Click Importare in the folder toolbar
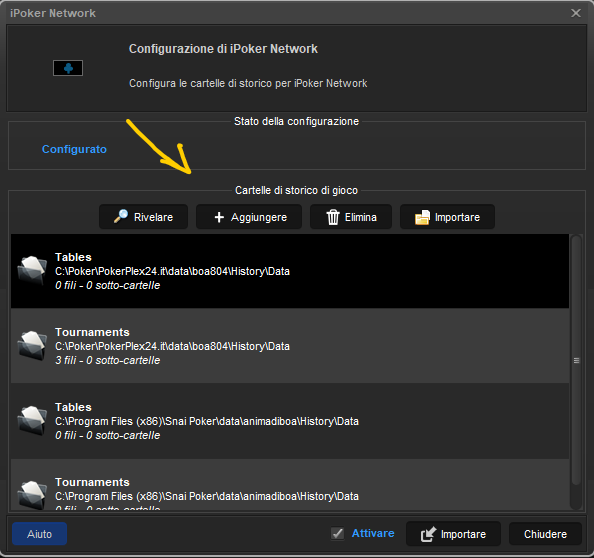594x558 pixels. (x=447, y=217)
